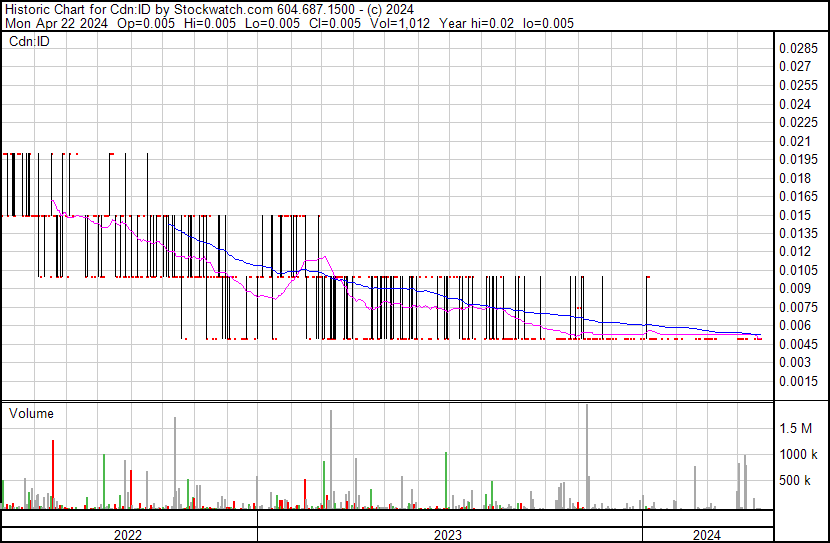Click the 0.0015 price axis label
The height and width of the screenshot is (543, 830).
click(798, 382)
